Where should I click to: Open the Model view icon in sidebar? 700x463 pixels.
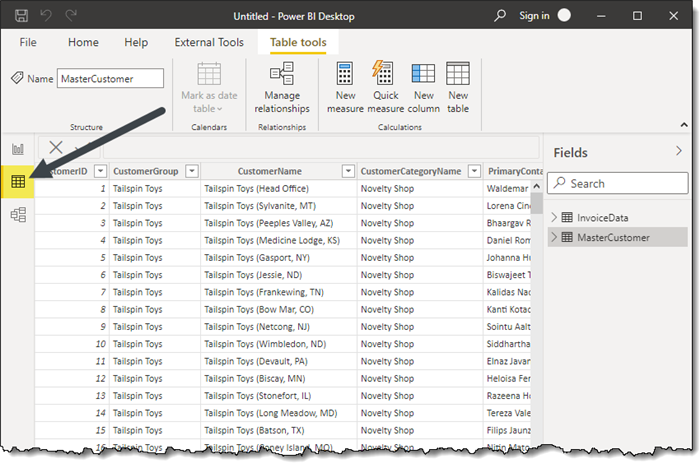coord(17,215)
